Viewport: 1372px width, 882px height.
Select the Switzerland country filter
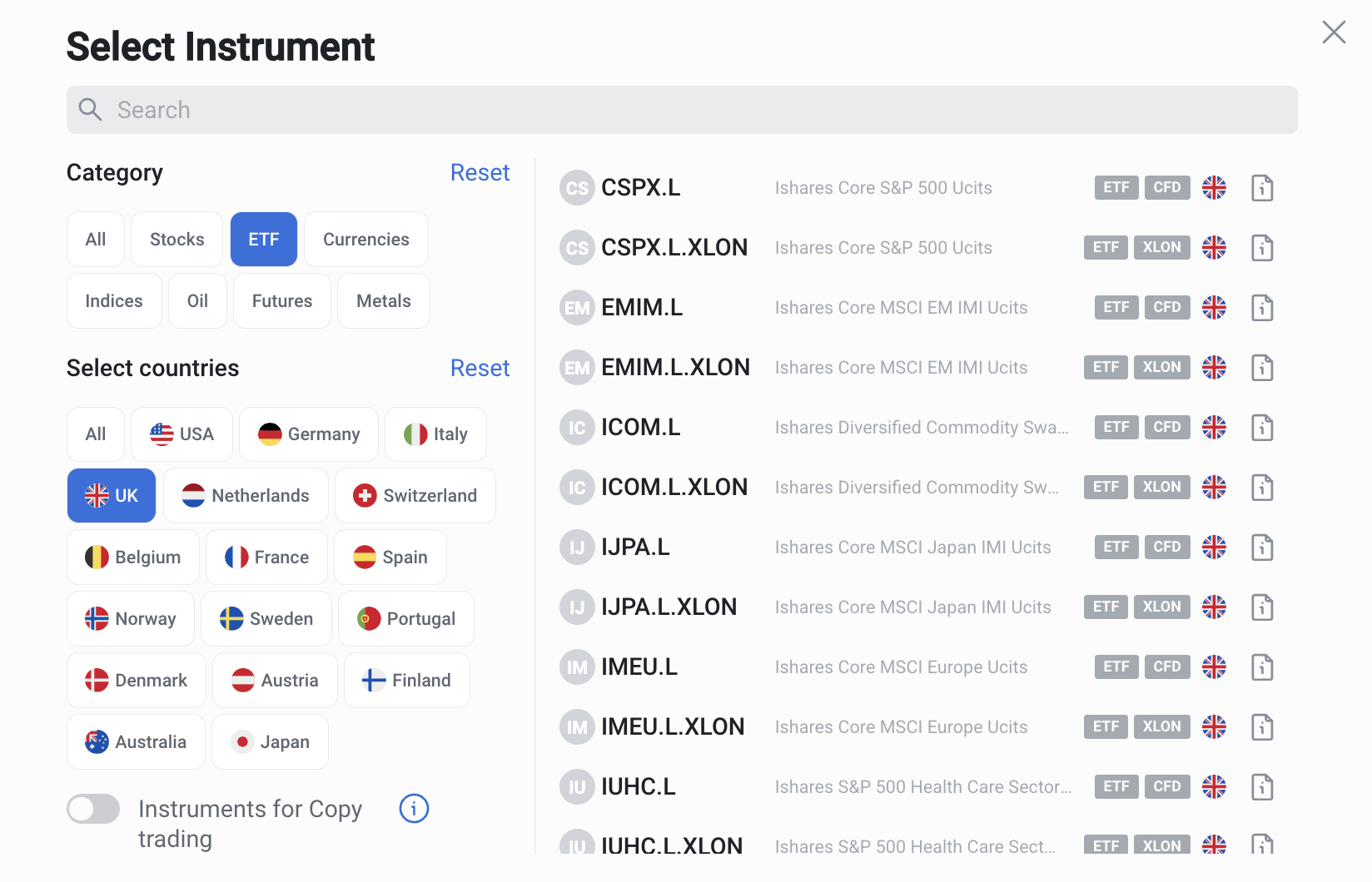click(x=415, y=496)
